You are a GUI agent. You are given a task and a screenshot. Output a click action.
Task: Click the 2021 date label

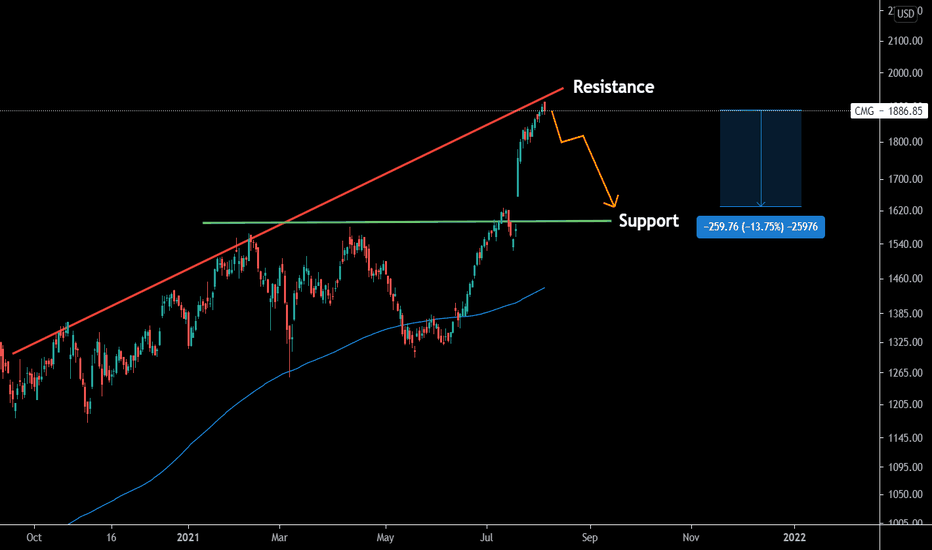(x=188, y=538)
